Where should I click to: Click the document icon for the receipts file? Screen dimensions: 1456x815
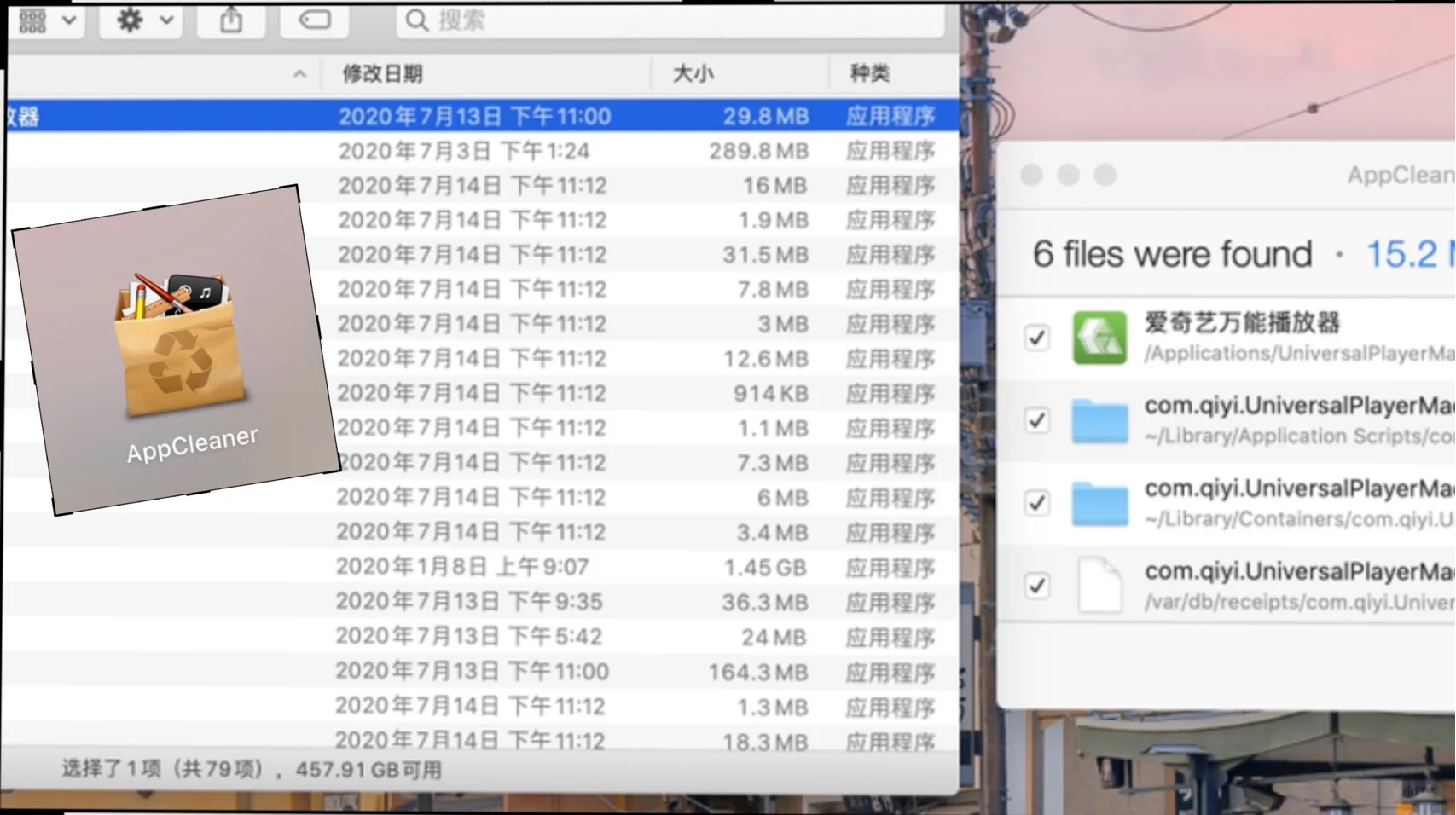pos(1100,585)
